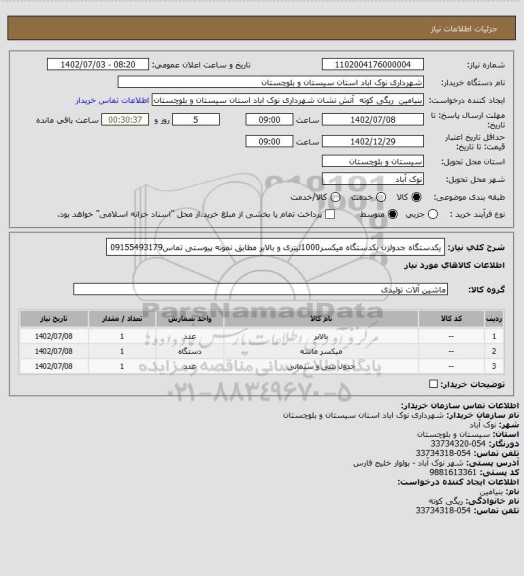Click the دستگاه unit cell
This screenshot has height=576, width=524.
pyautogui.click(x=190, y=352)
